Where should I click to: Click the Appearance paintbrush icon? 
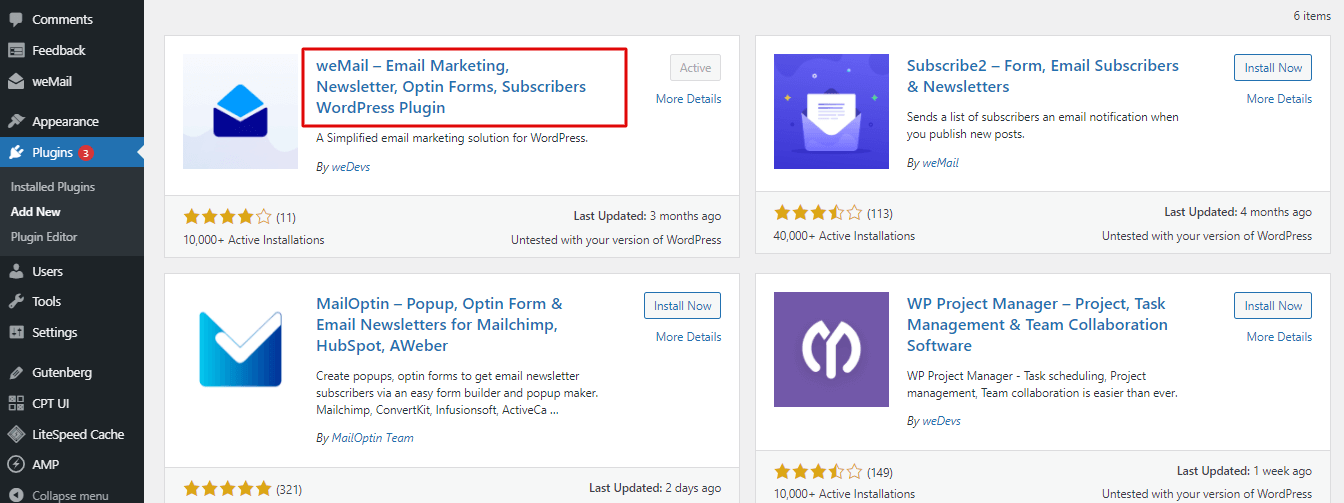16,121
